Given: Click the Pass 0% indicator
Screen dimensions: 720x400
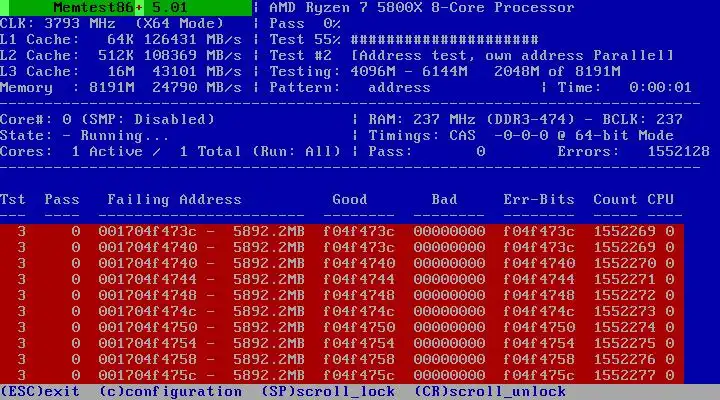Looking at the screenshot, I should pos(305,23).
